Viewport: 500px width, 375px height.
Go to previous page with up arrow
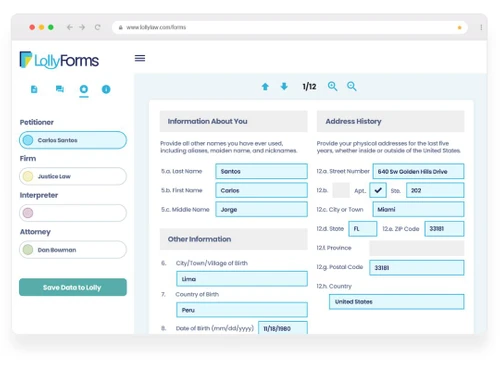(265, 87)
